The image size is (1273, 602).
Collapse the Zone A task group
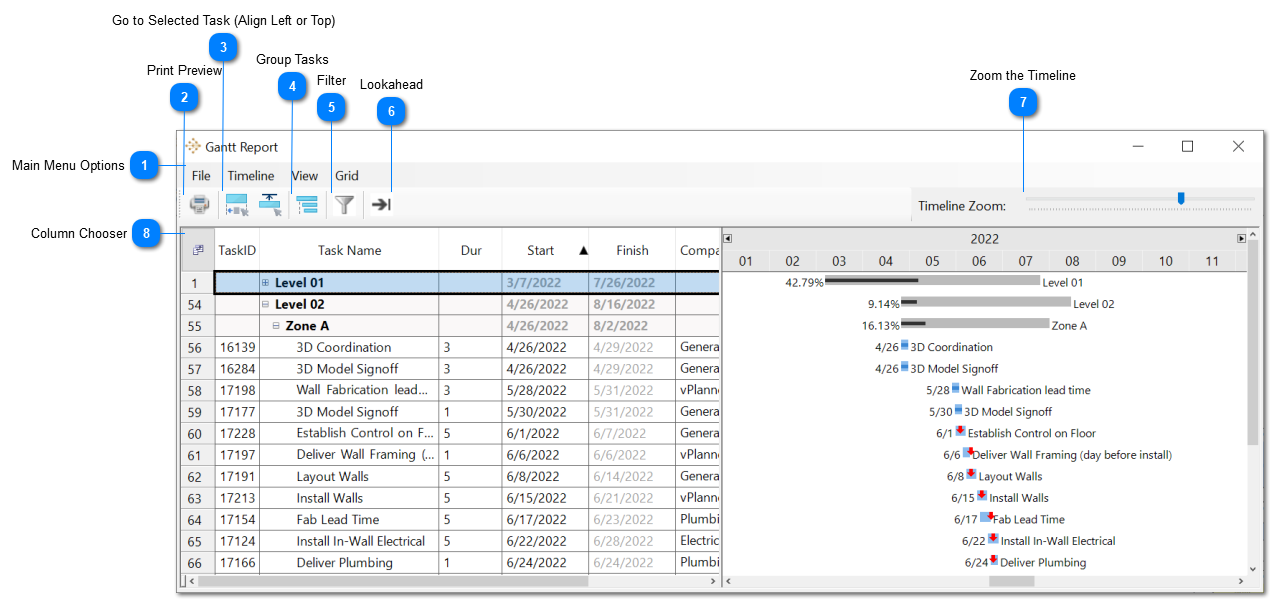(x=276, y=326)
